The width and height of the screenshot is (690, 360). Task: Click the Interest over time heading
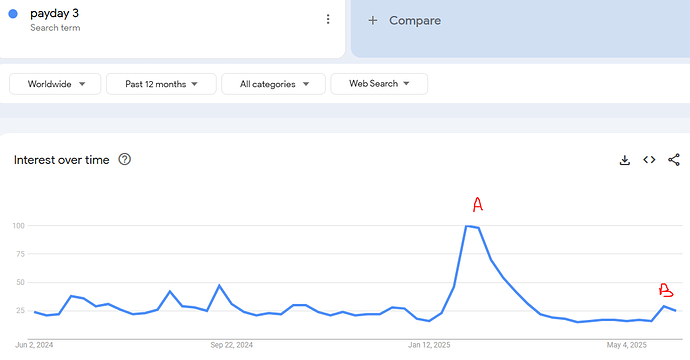(62, 160)
